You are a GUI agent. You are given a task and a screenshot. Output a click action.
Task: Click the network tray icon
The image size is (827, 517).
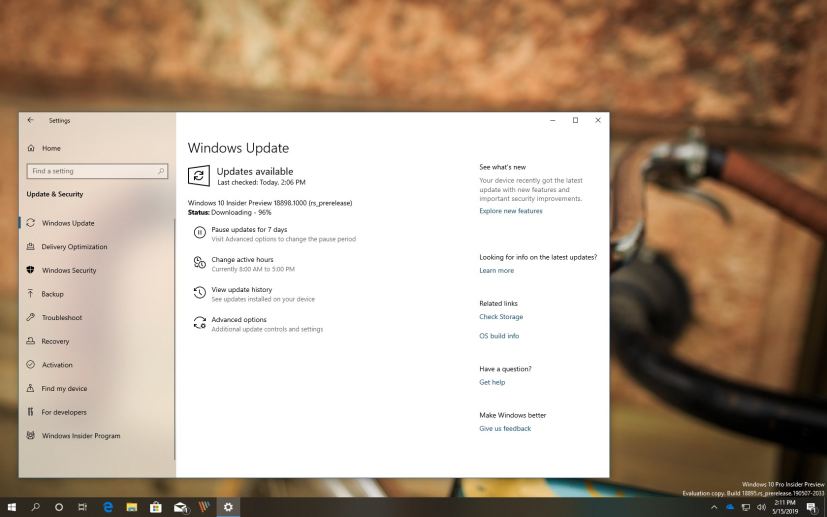pos(746,508)
